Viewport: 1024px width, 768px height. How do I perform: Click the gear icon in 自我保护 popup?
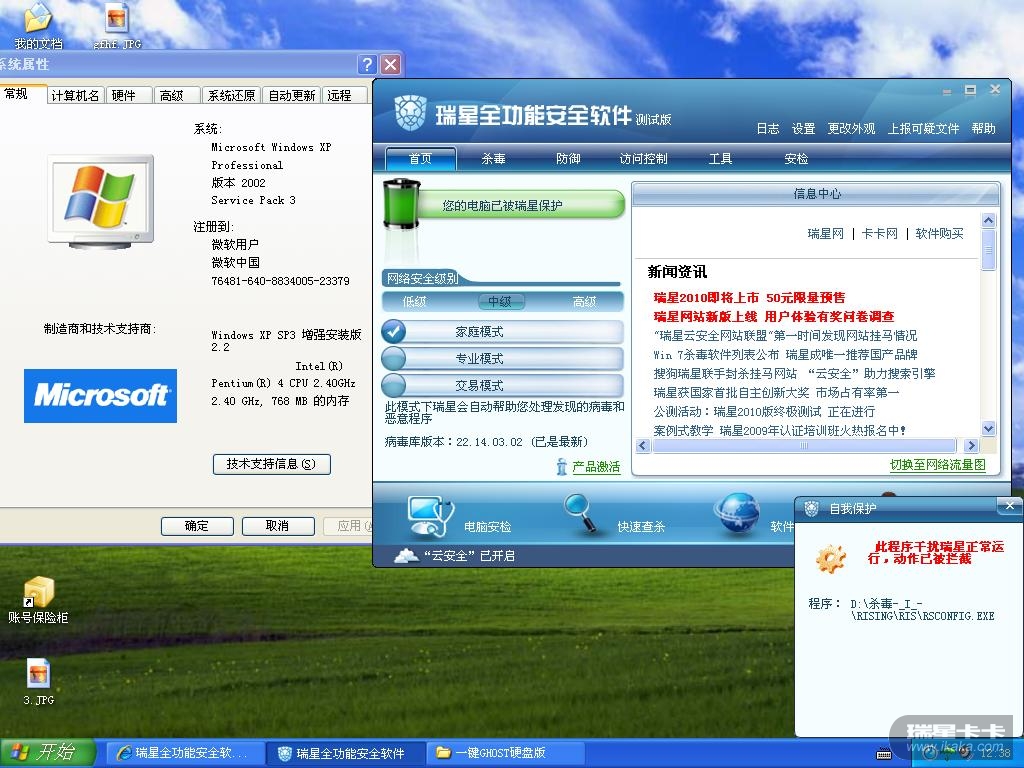point(831,558)
